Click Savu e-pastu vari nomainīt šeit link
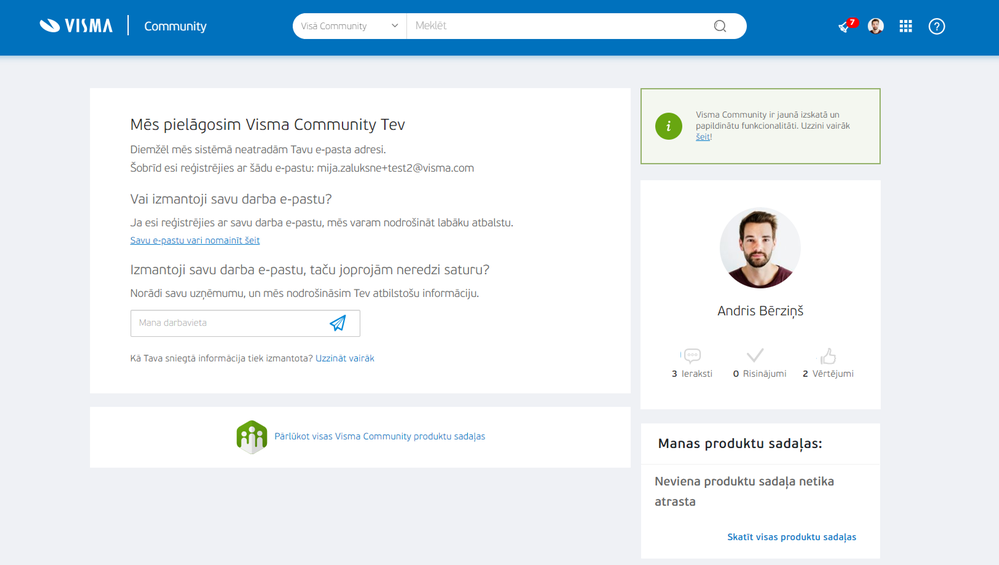 195,240
